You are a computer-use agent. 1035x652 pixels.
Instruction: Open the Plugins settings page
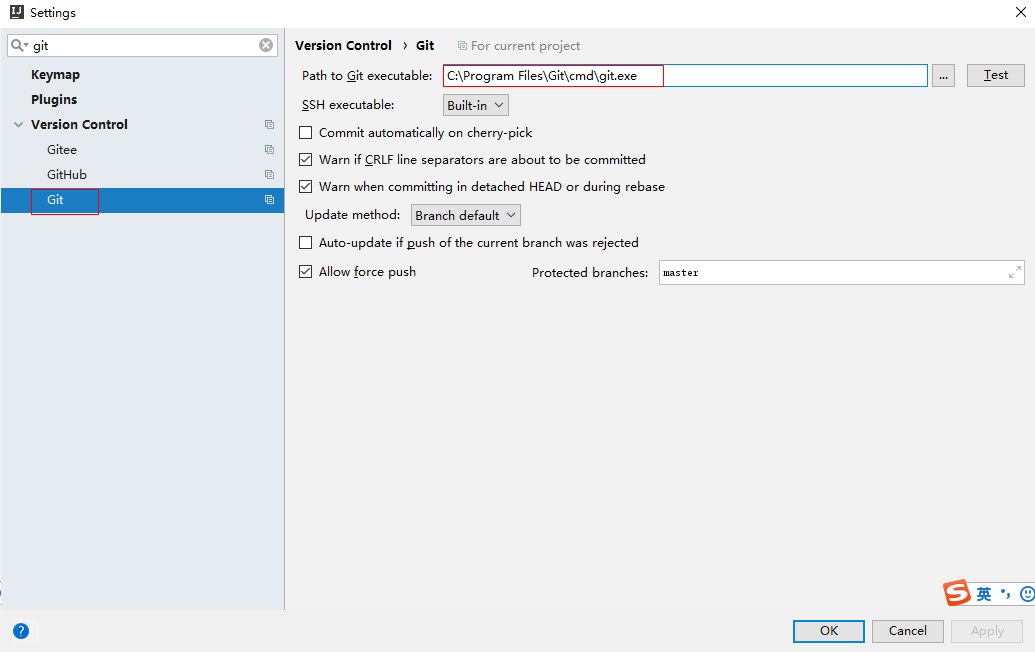pyautogui.click(x=54, y=100)
